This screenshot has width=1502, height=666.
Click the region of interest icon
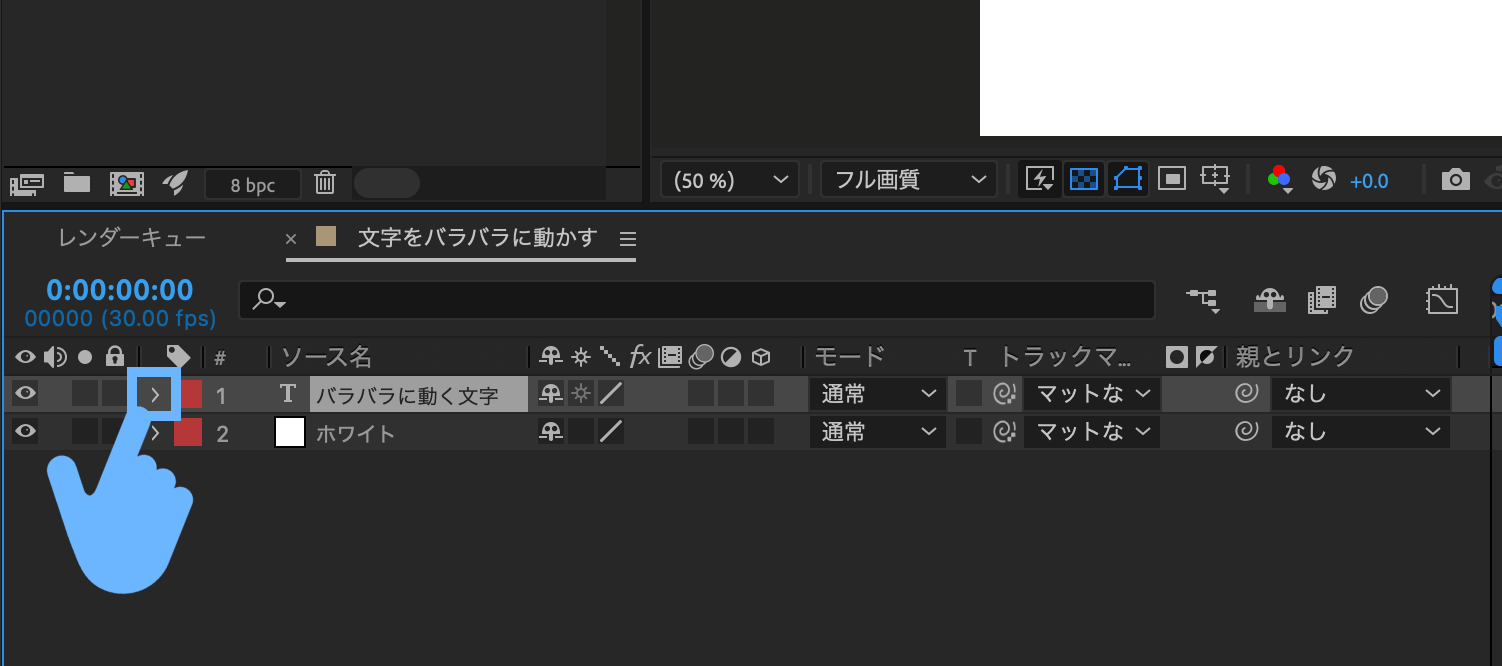coord(1171,180)
